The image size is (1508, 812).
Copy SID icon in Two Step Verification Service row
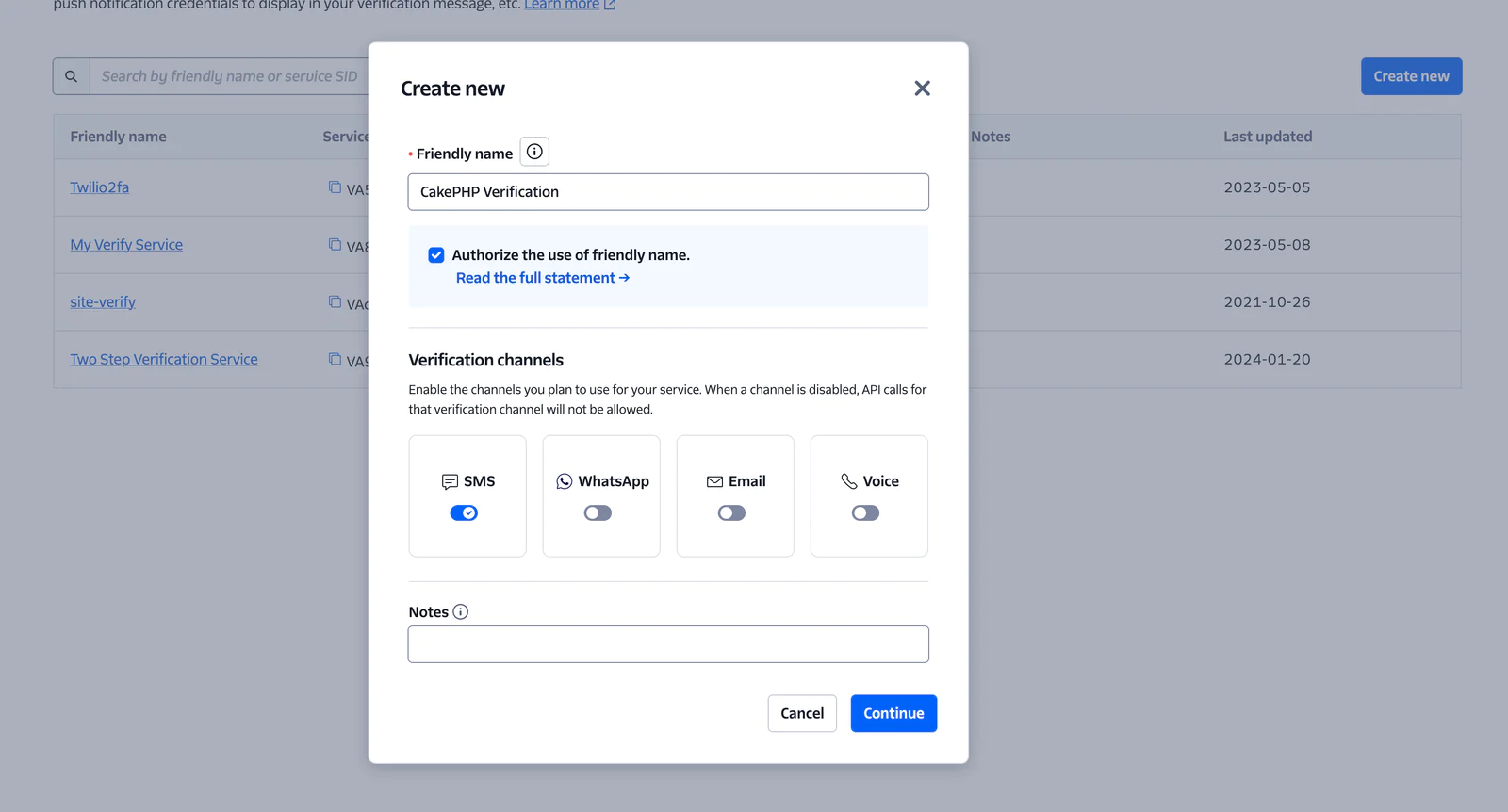click(x=335, y=360)
